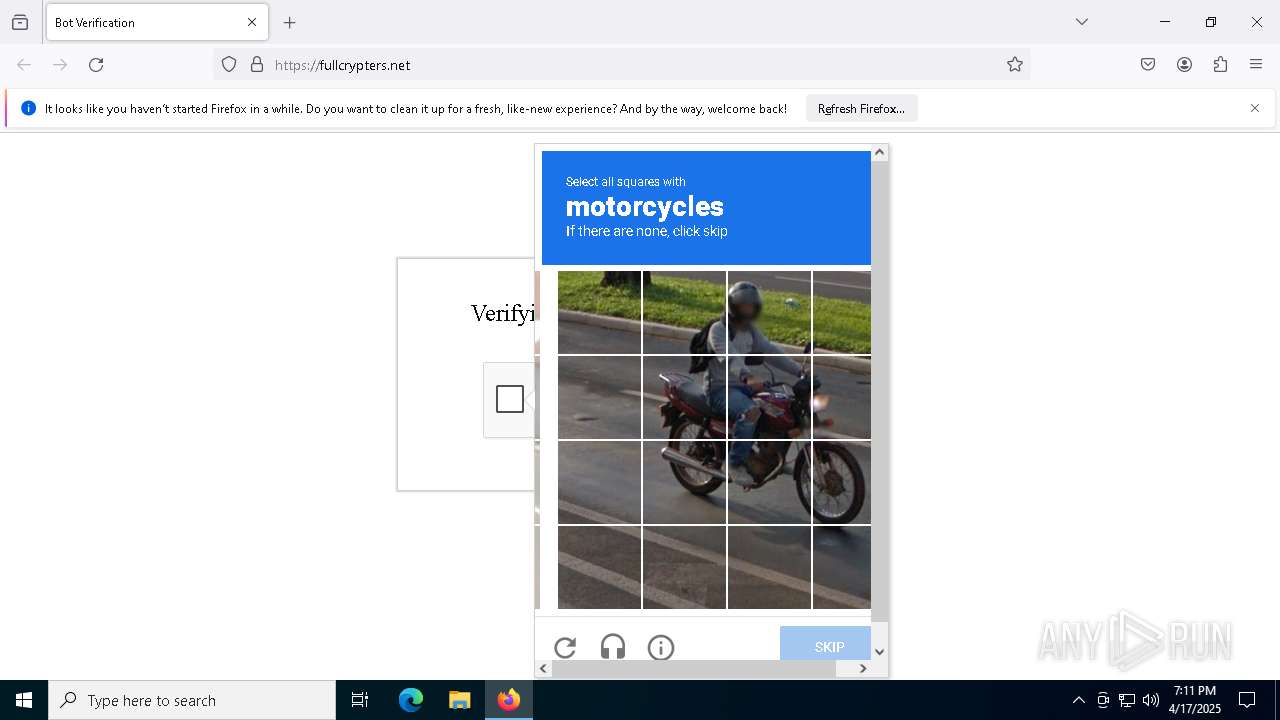Open the Extensions puzzle icon
Viewport: 1280px width, 720px height.
point(1220,65)
